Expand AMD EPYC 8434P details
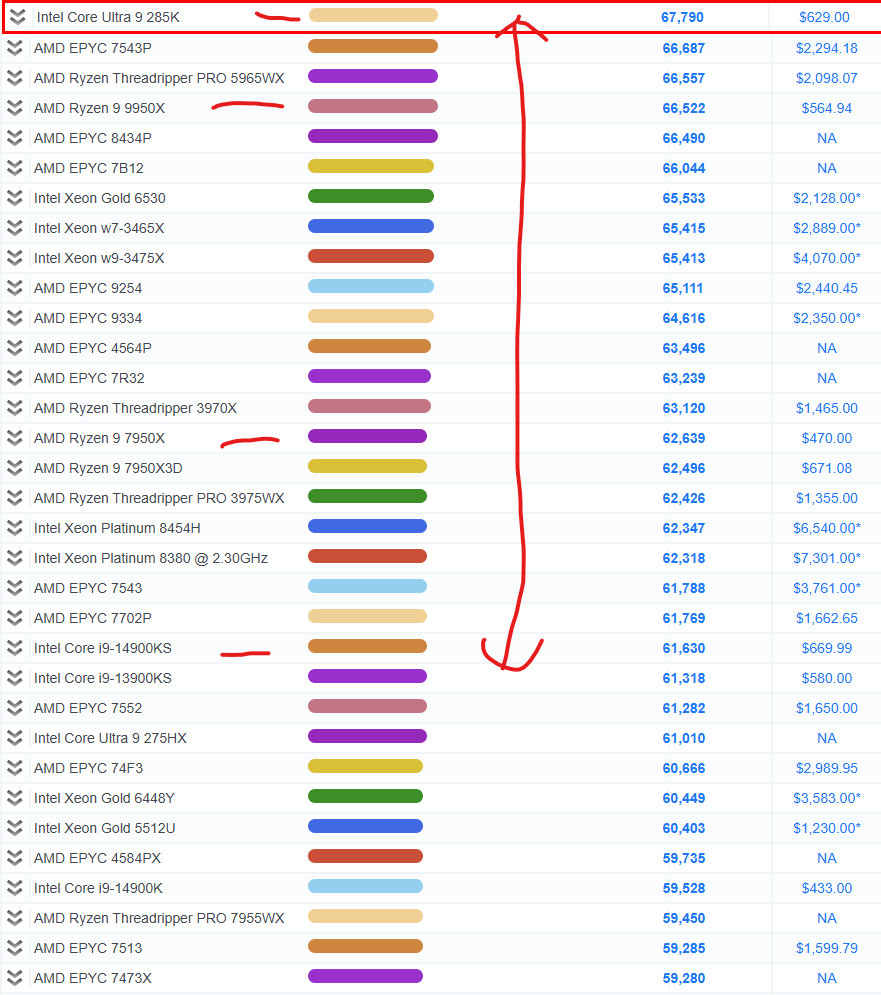 point(15,138)
